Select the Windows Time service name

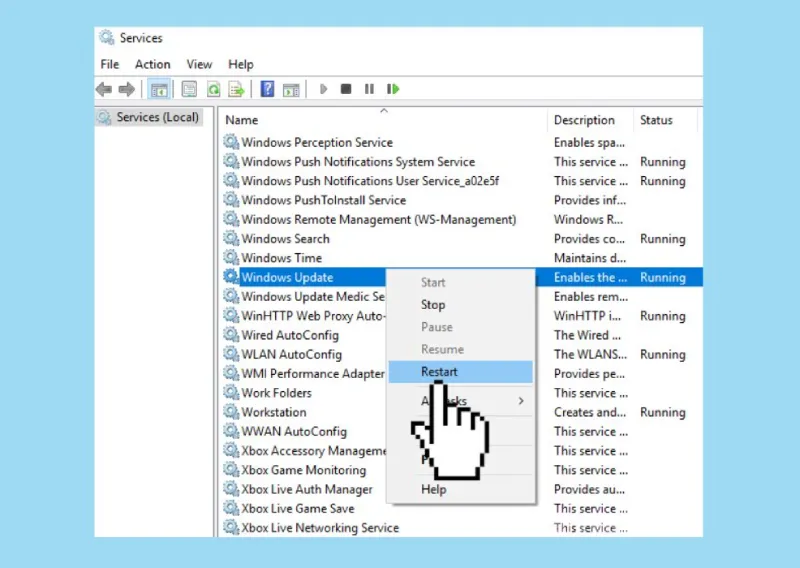282,258
